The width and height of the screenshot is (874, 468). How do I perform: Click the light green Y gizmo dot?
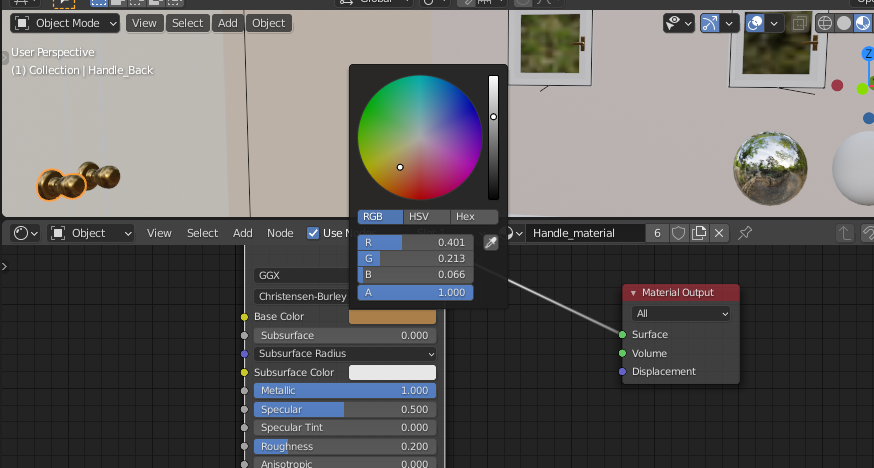[862, 89]
